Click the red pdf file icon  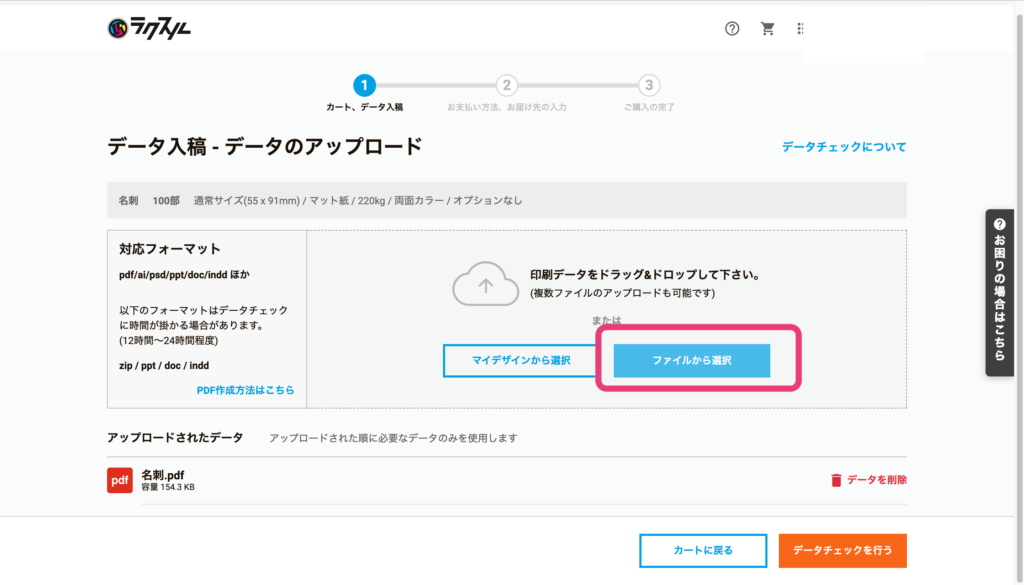point(120,481)
